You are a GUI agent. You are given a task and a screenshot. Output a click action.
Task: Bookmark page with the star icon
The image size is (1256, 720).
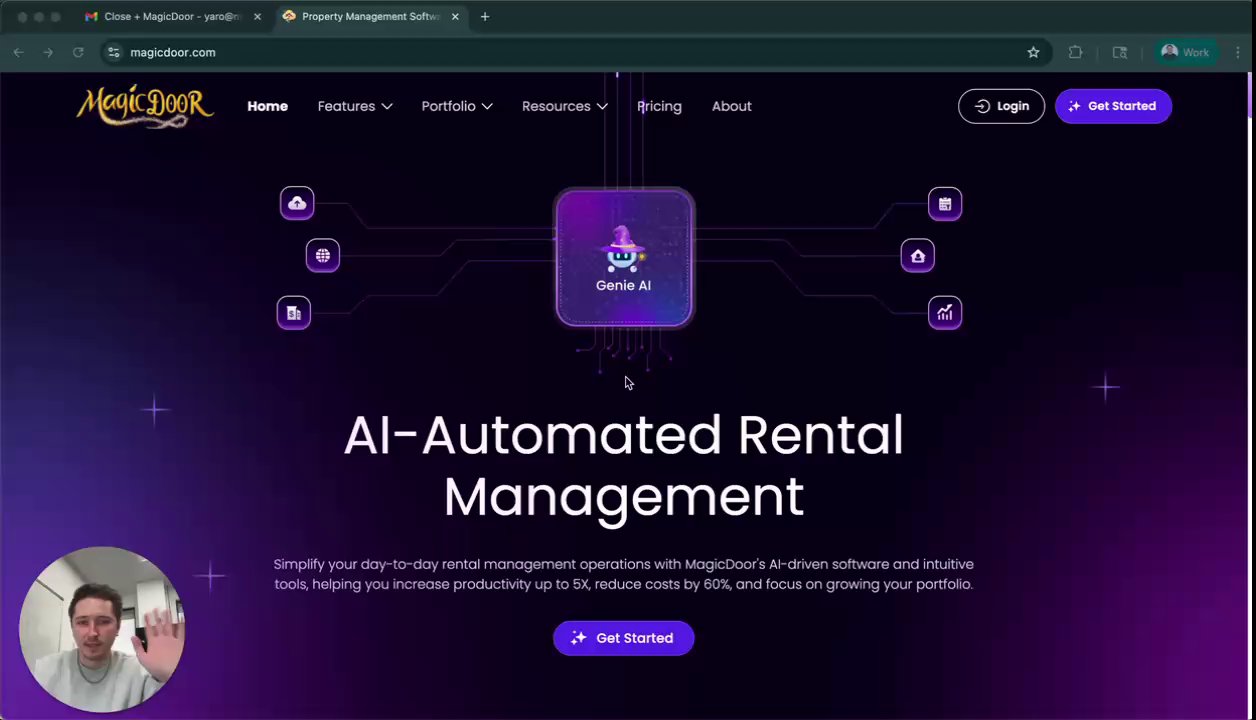point(1033,52)
